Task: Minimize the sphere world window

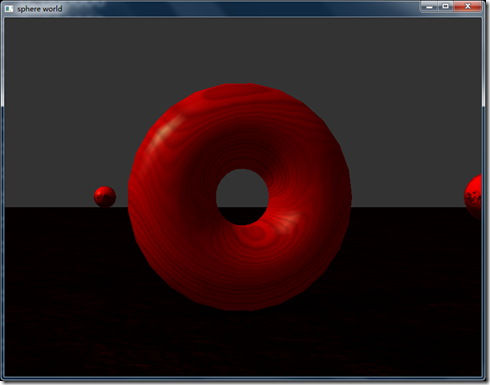Action: pyautogui.click(x=429, y=7)
